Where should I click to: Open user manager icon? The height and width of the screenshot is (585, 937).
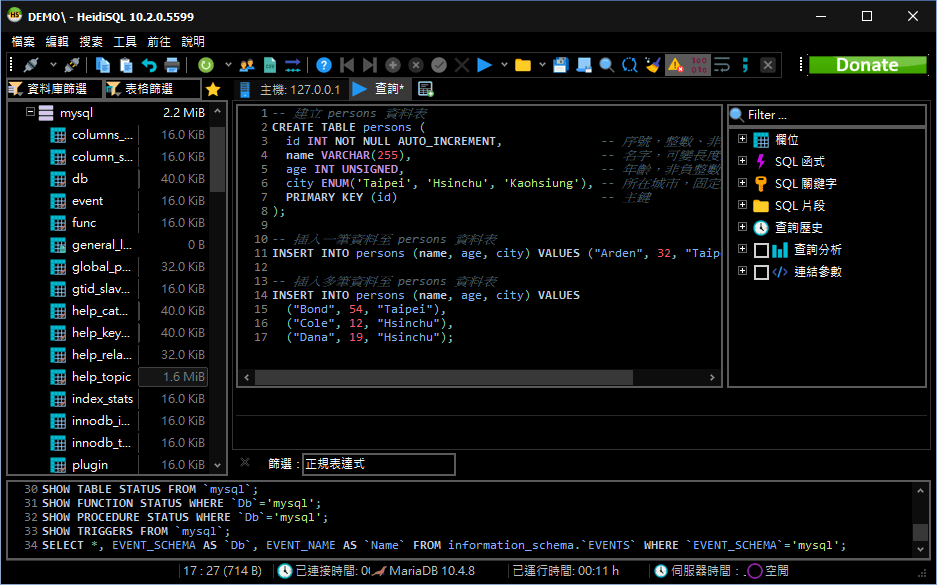point(247,65)
